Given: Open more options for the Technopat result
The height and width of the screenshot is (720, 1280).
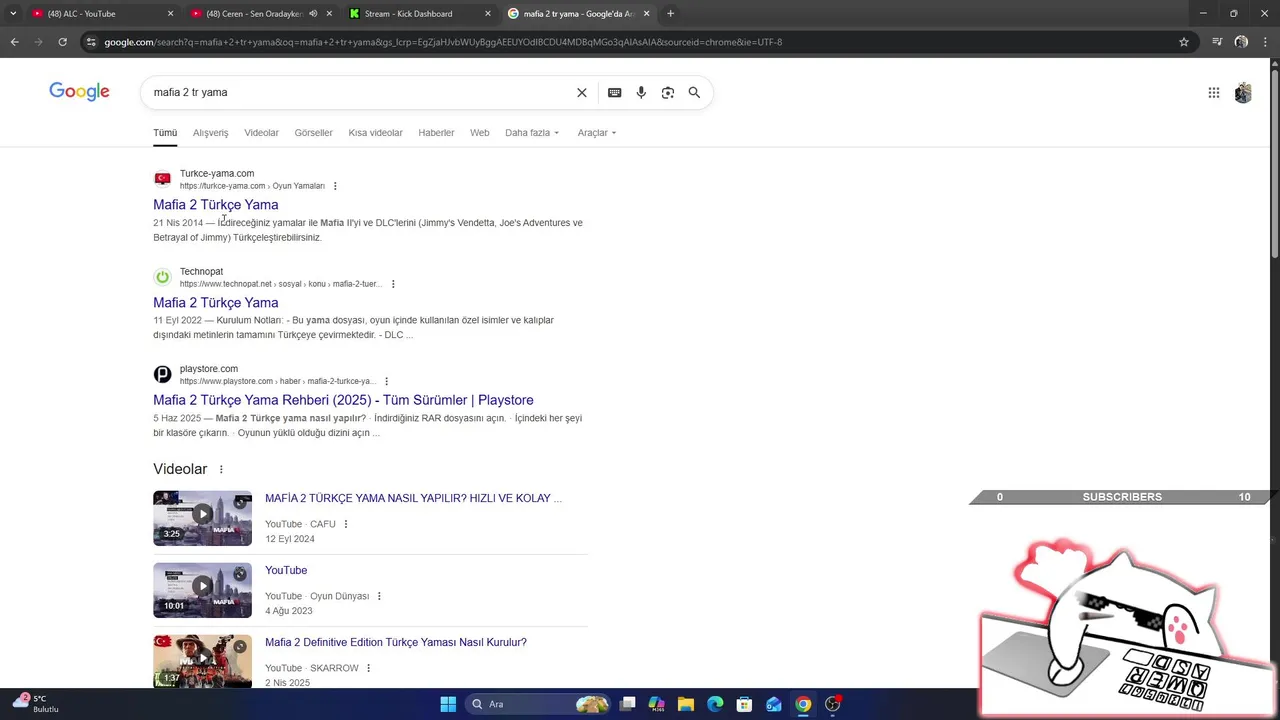Looking at the screenshot, I should tap(393, 284).
